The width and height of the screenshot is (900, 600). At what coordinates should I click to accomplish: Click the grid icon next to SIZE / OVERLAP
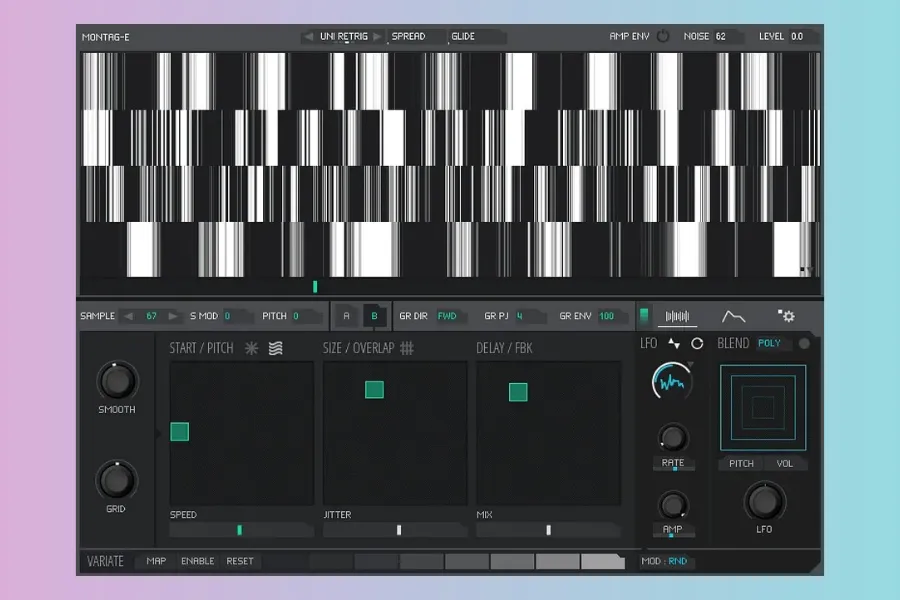point(407,348)
